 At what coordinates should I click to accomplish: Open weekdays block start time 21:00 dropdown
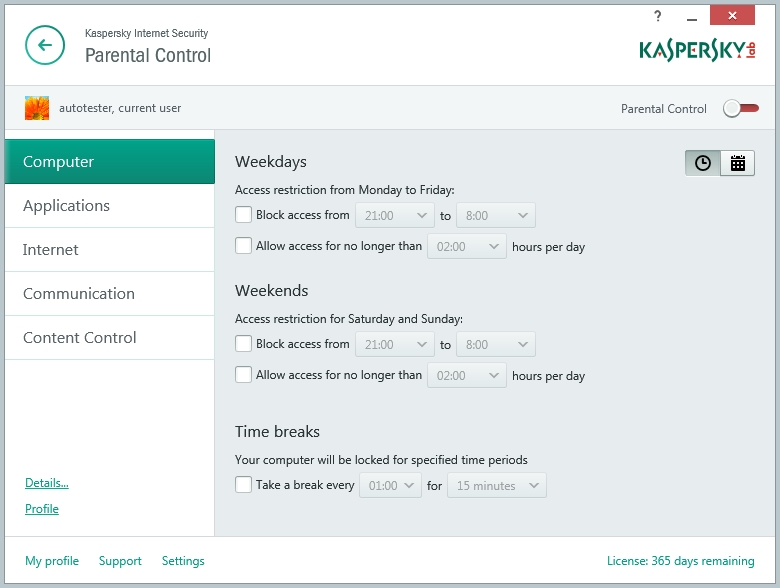coord(395,215)
